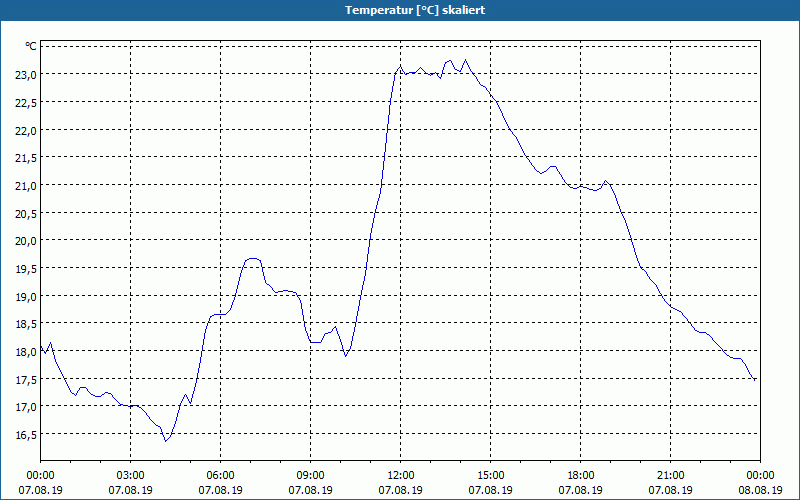Click the 20,0 y-axis tick label
The image size is (800, 500).
24,241
